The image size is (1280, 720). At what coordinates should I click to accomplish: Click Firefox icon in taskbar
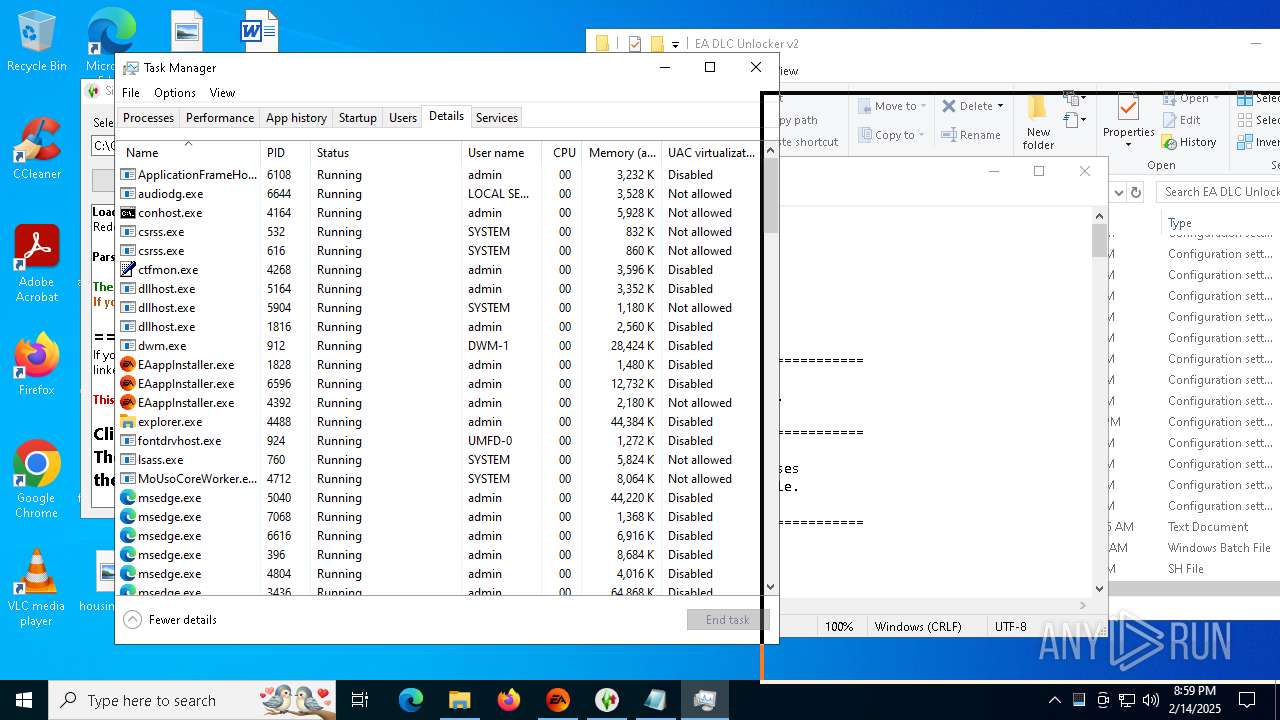coord(509,700)
